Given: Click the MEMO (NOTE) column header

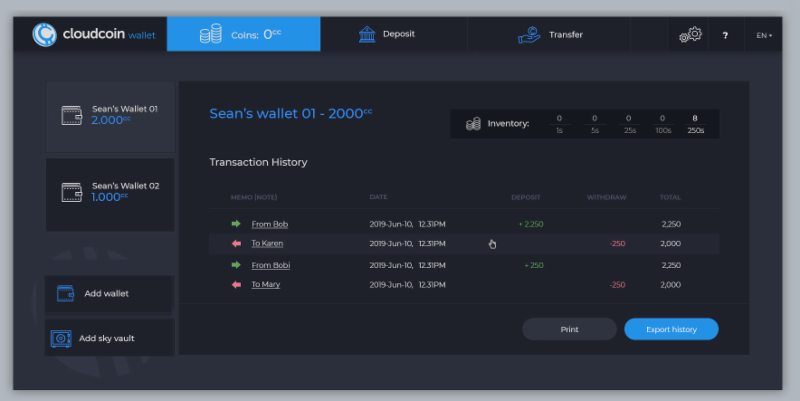Looking at the screenshot, I should [x=254, y=197].
